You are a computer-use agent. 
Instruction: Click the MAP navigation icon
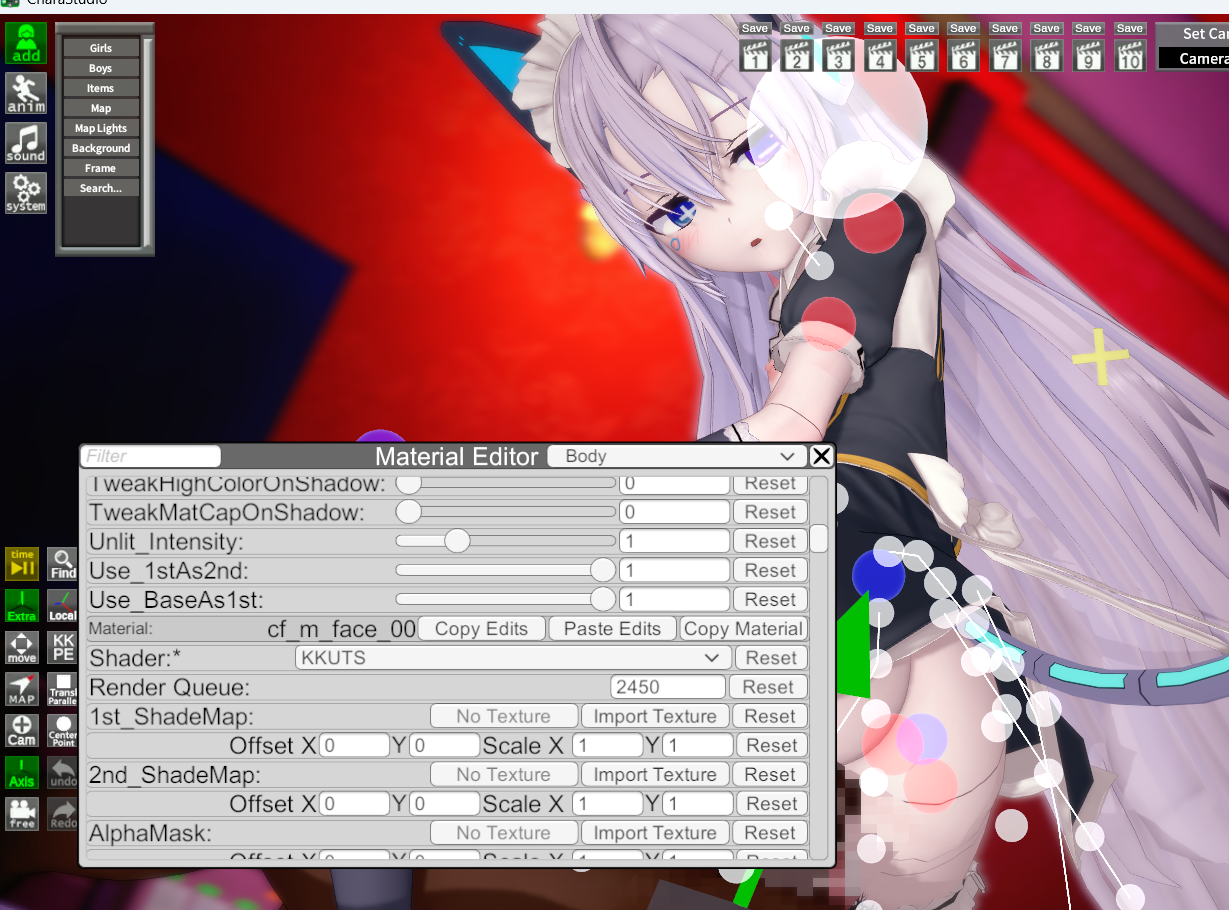click(22, 689)
